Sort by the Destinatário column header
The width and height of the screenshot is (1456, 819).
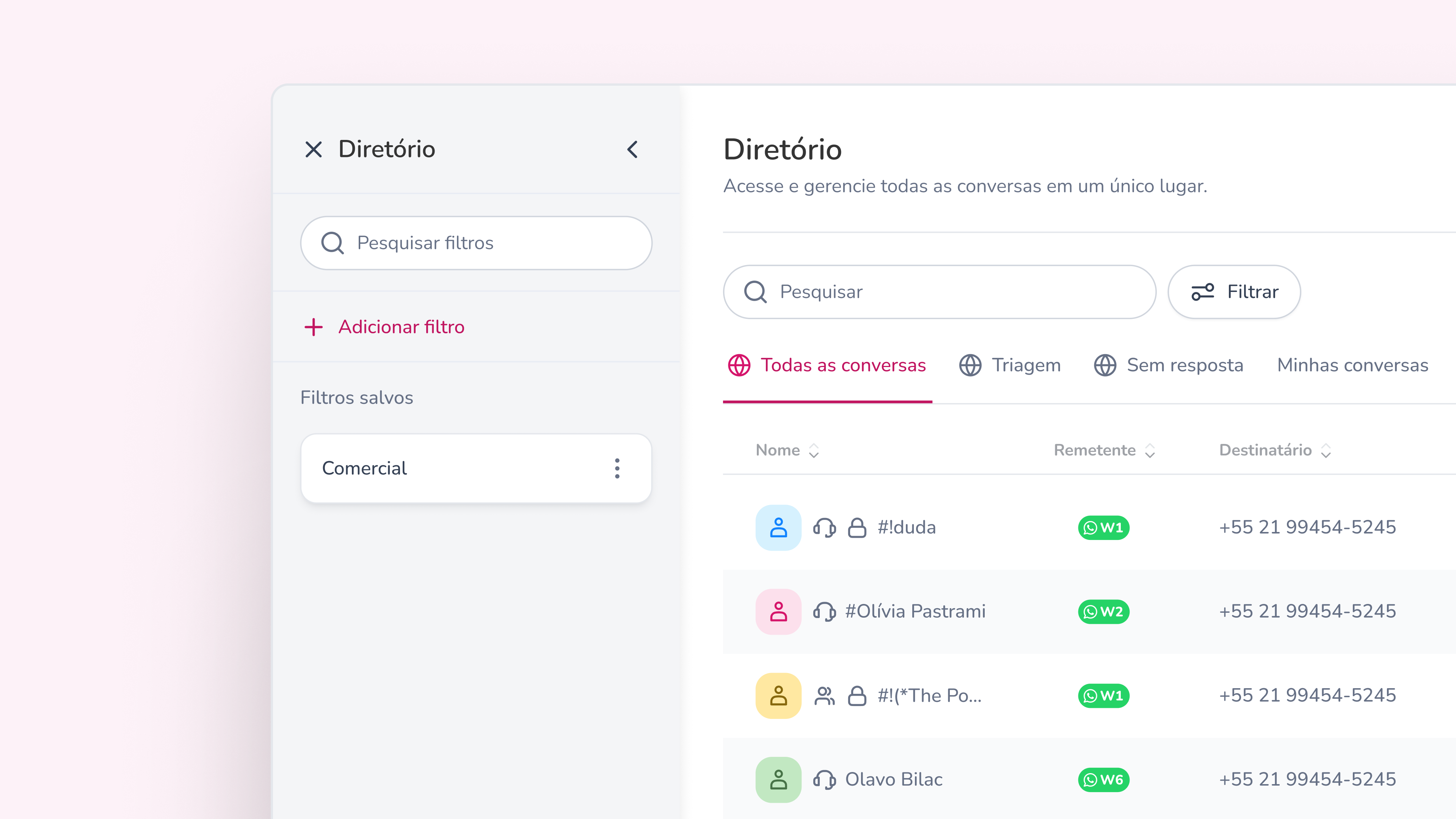tap(1275, 450)
